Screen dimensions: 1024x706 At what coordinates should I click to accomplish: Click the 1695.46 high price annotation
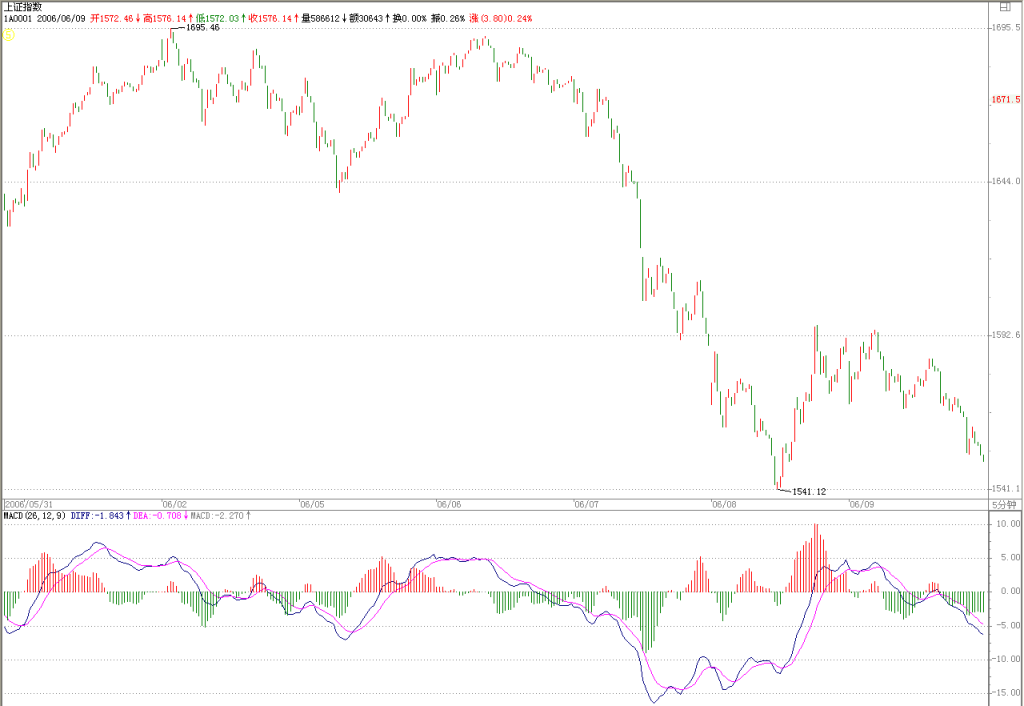[203, 28]
